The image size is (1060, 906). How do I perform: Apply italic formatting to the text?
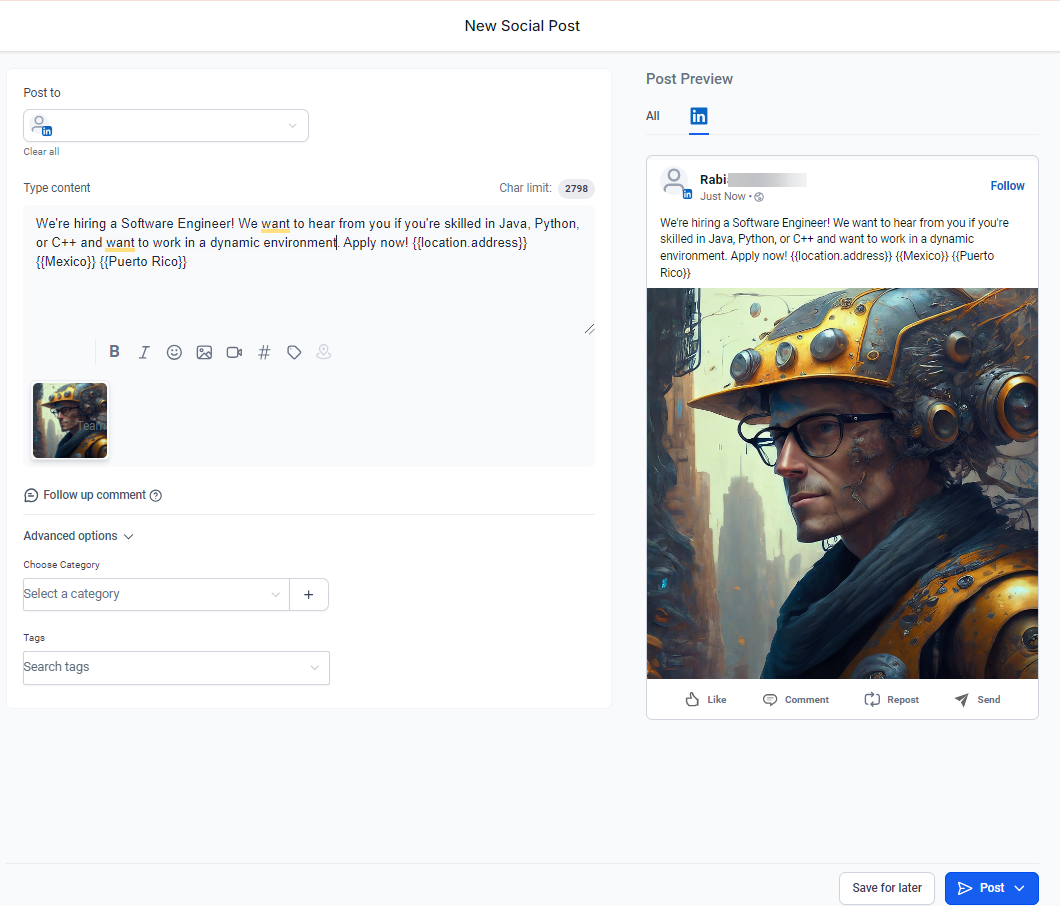(144, 352)
